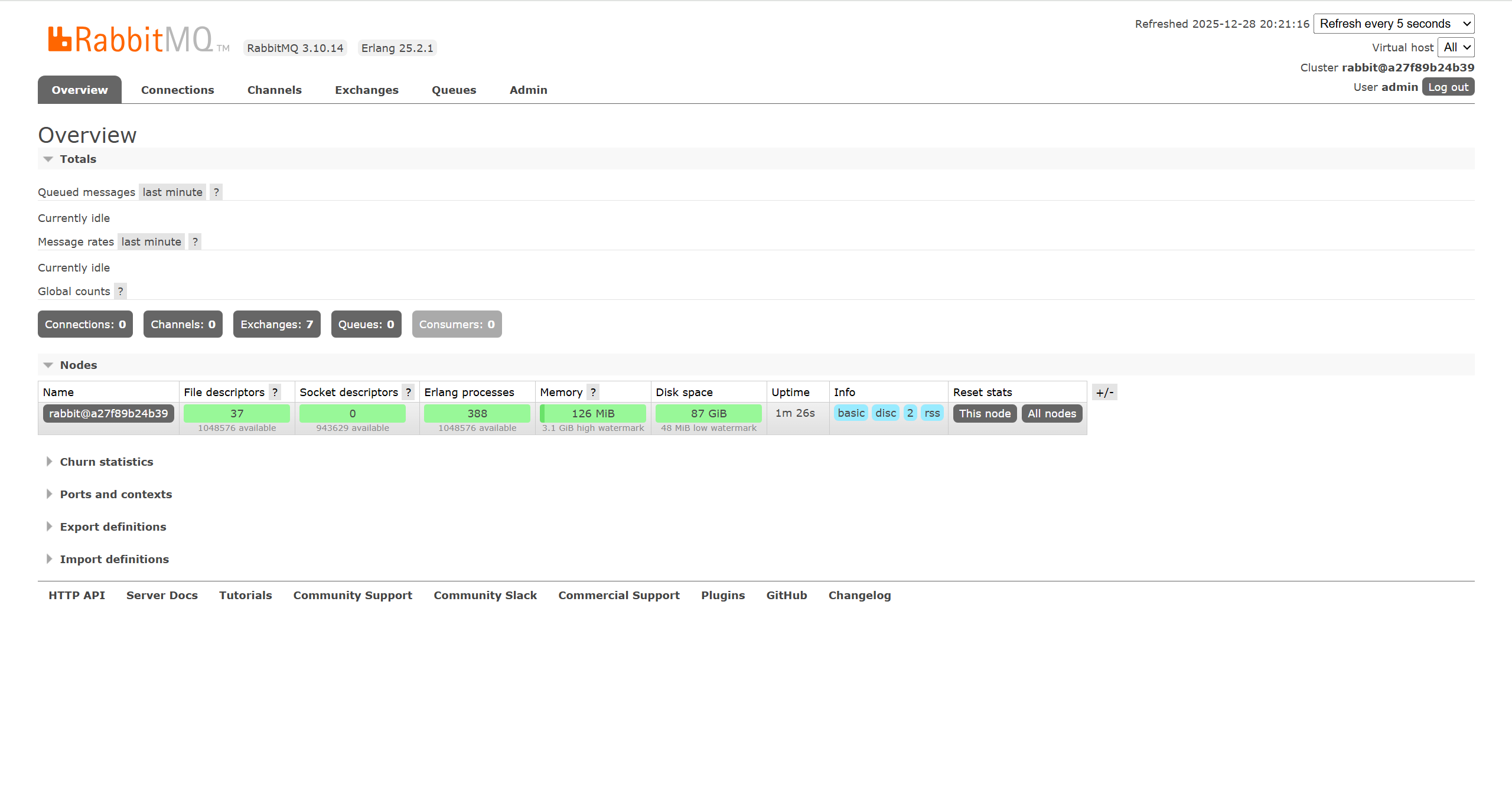Click the Memory column help icon
This screenshot has width=1512, height=791.
click(593, 392)
